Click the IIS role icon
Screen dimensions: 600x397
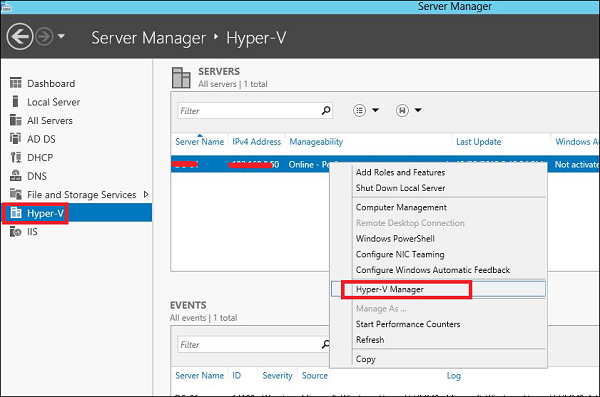point(16,231)
